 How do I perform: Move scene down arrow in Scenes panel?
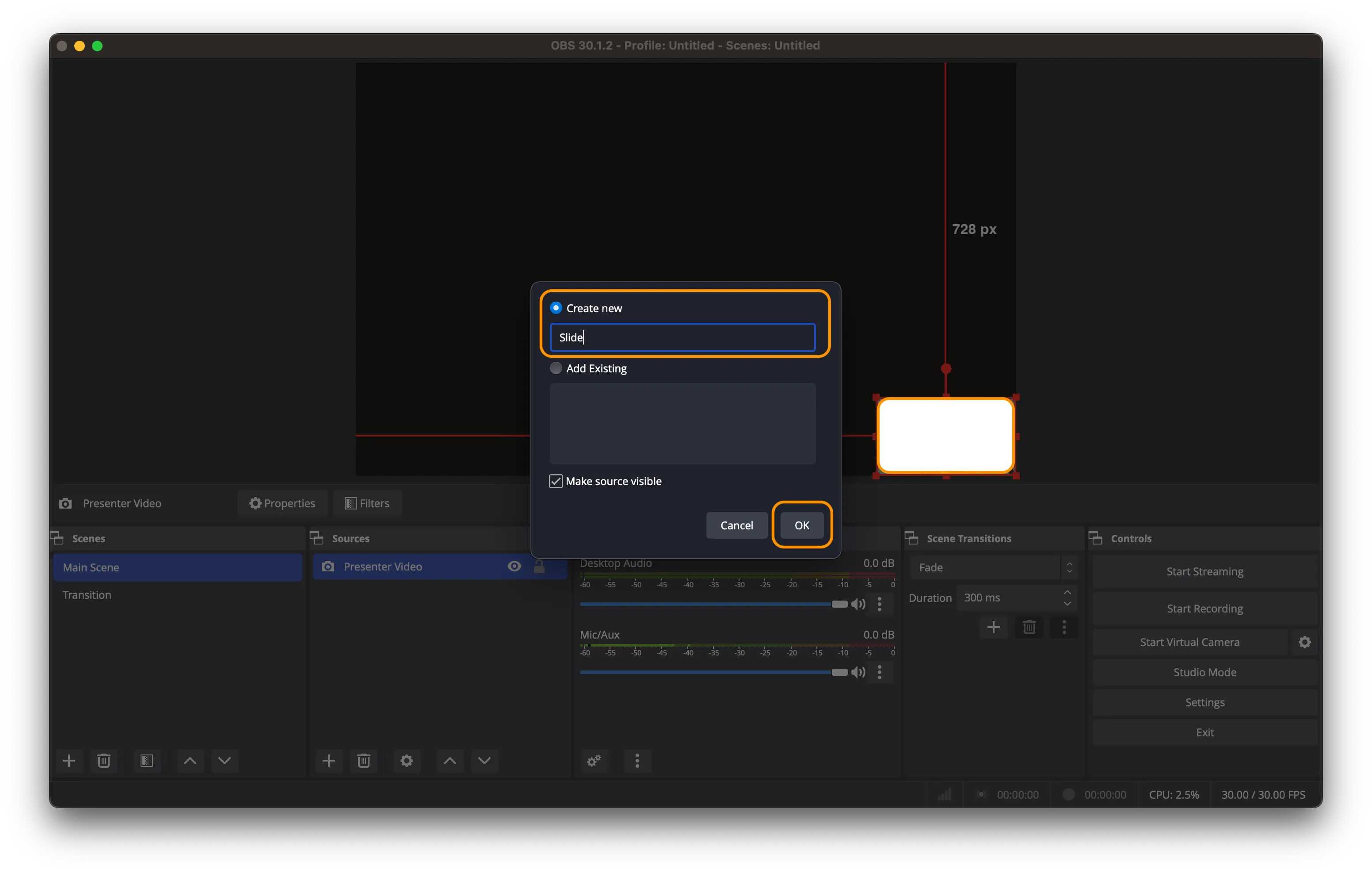click(225, 761)
